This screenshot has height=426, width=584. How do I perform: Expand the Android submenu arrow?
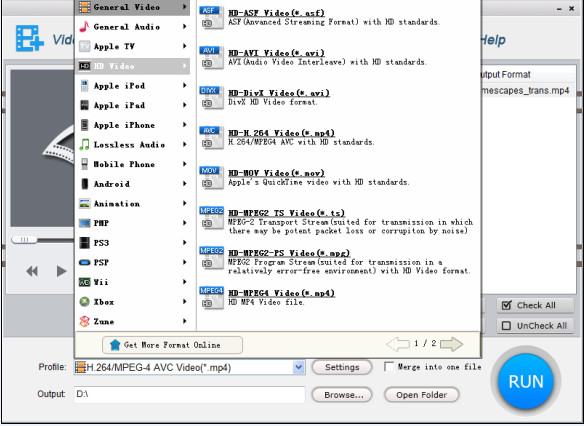pos(185,184)
